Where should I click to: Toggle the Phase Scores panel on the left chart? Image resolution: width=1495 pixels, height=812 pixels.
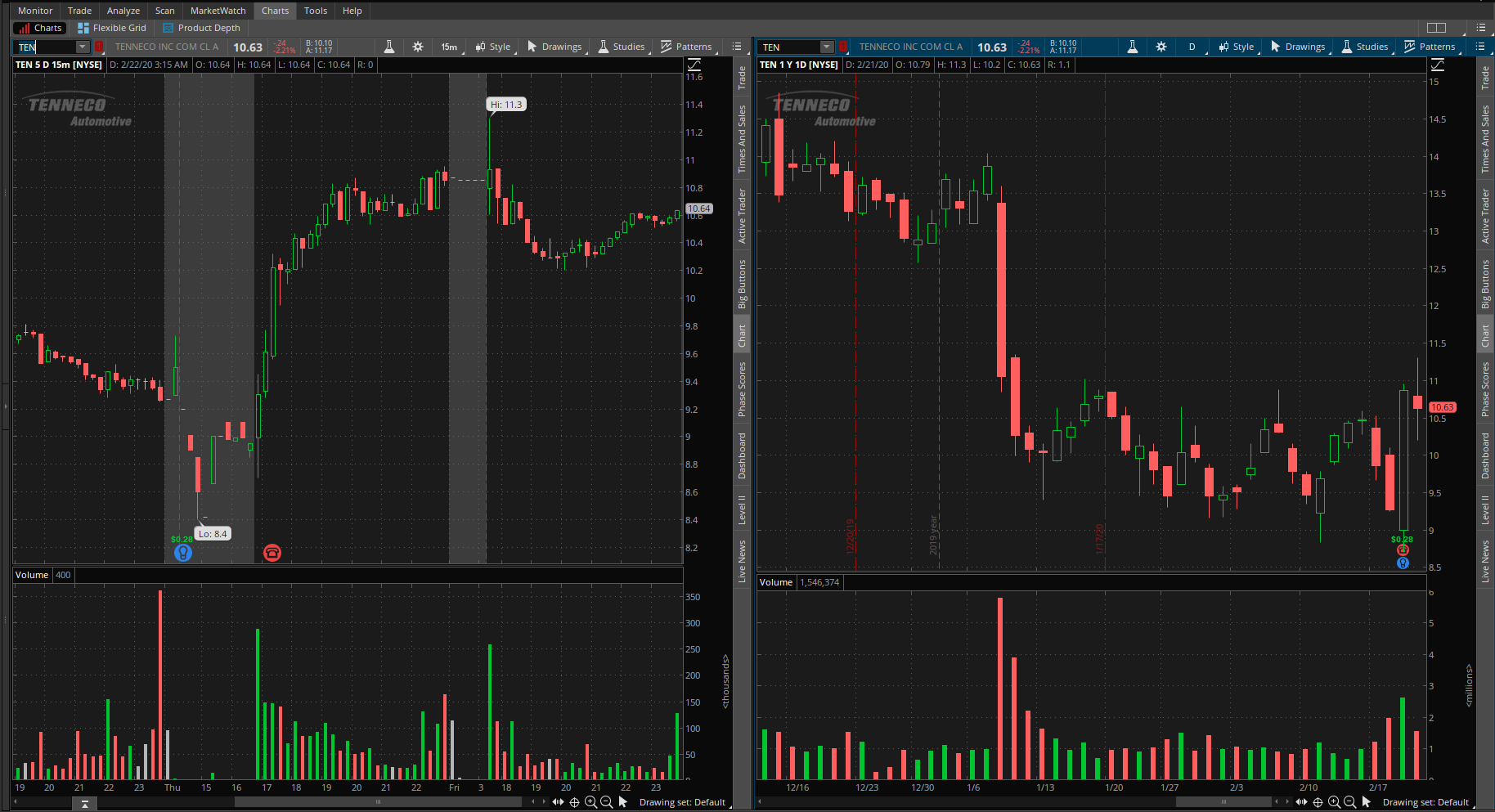click(x=742, y=389)
